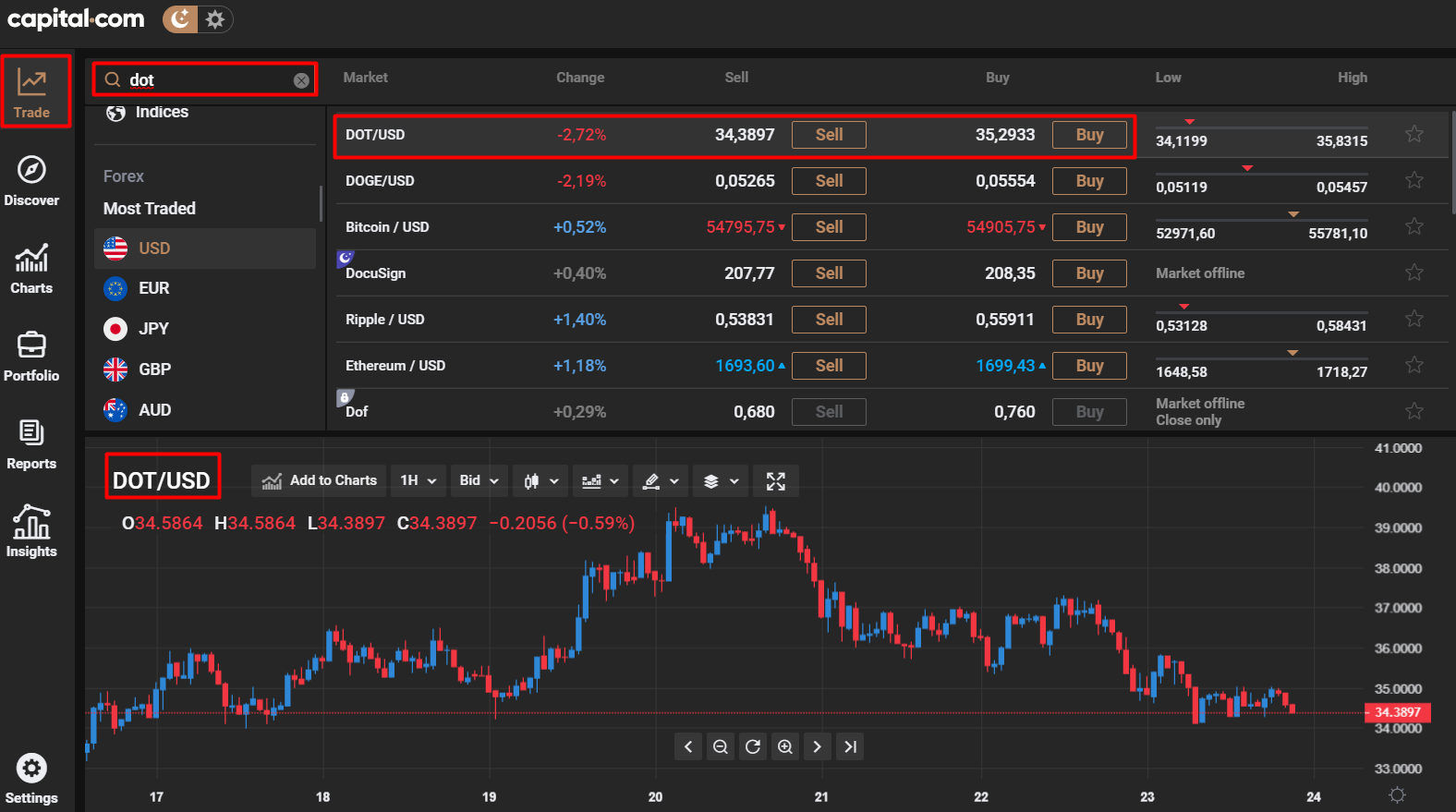The width and height of the screenshot is (1456, 812).
Task: Buy DOGE/USD
Action: coord(1089,181)
